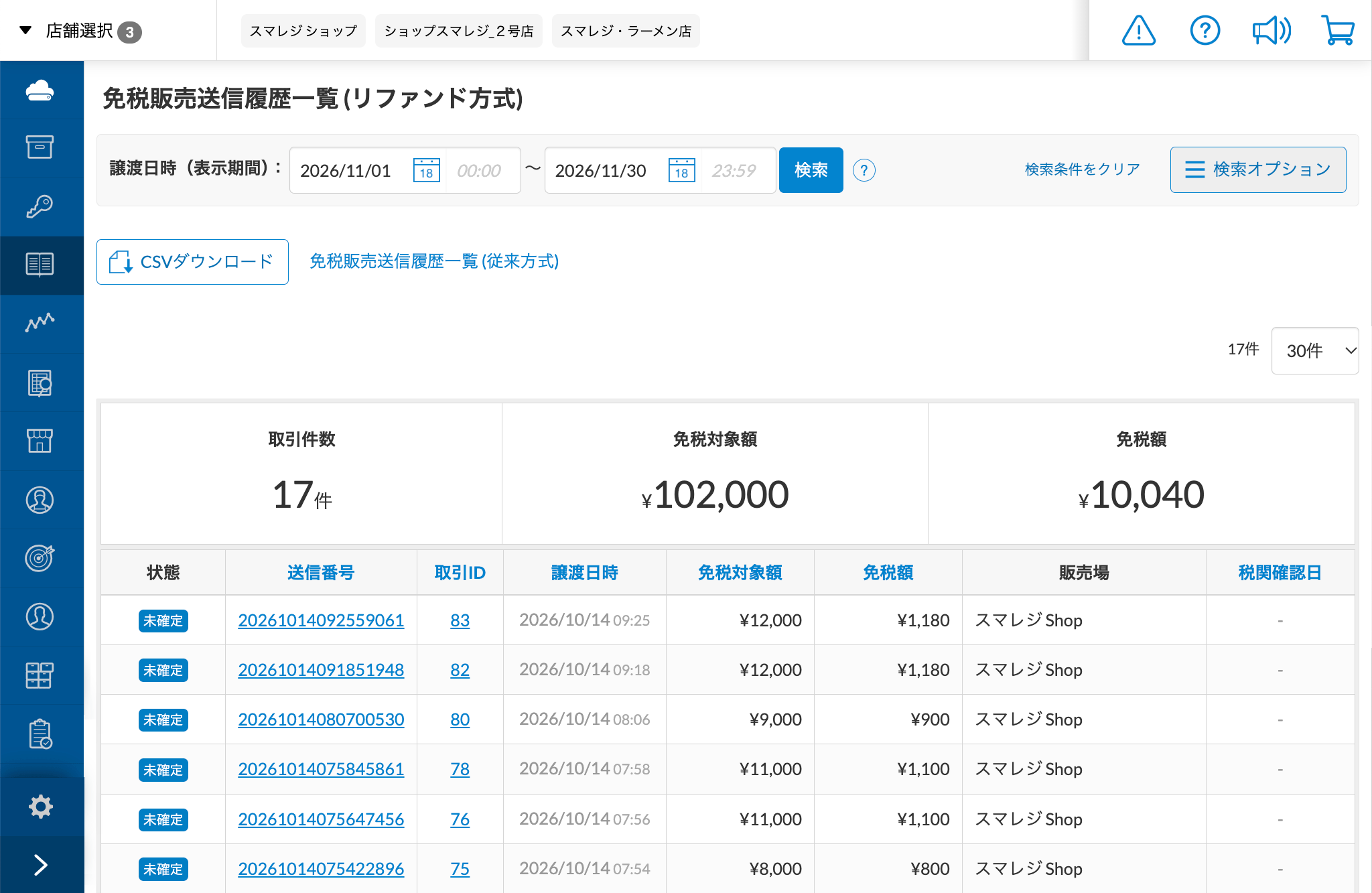Sort by 譲渡日時 column header
The height and width of the screenshot is (893, 1372).
click(585, 573)
